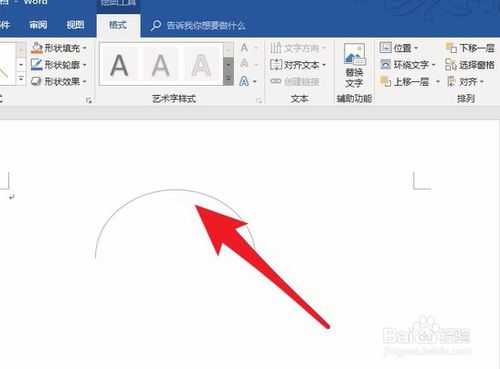Screen dimensions: 500x369
Task: Select the Format (格式) tab
Action: pyautogui.click(x=118, y=25)
